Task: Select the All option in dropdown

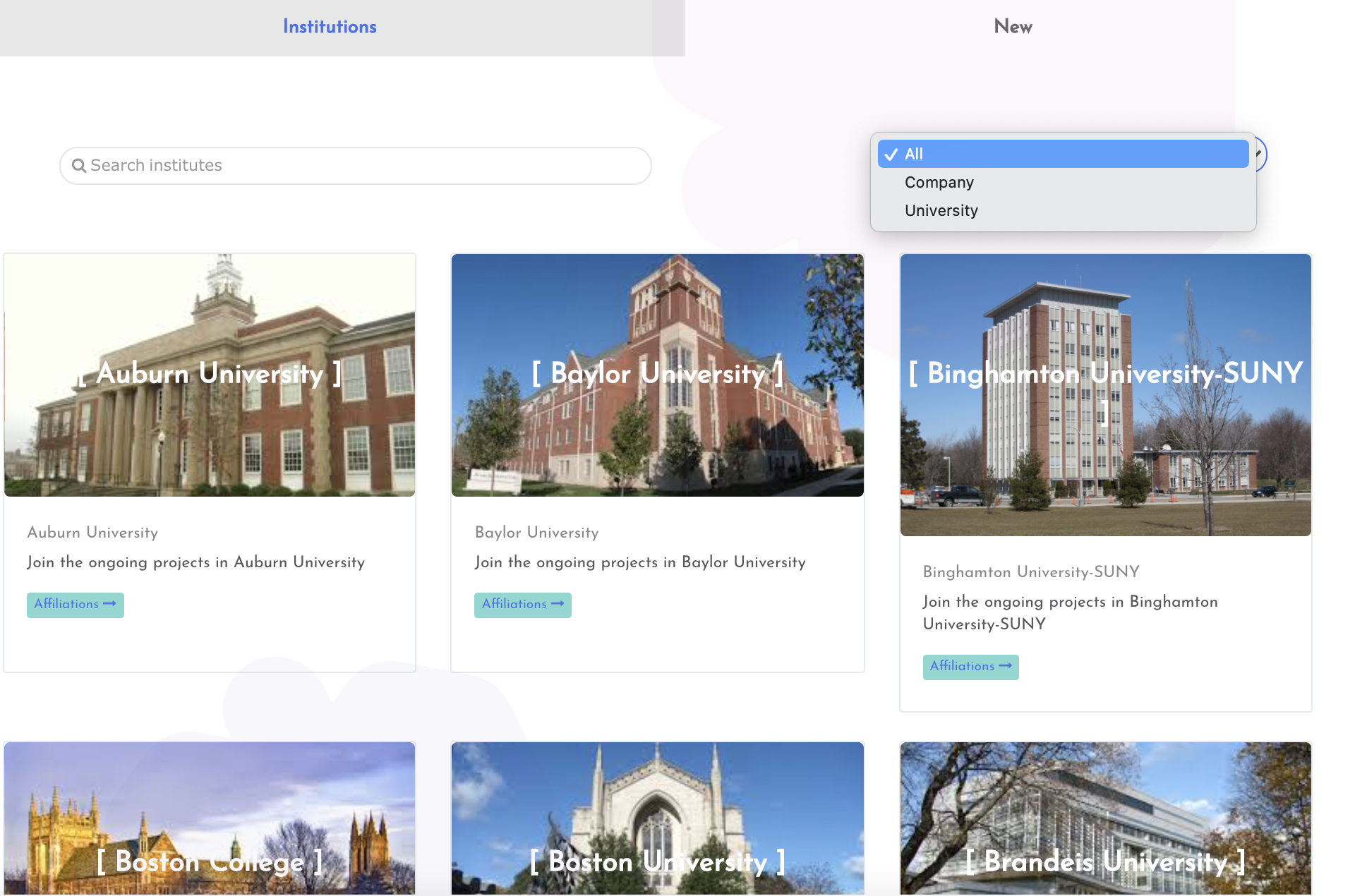Action: click(1063, 154)
